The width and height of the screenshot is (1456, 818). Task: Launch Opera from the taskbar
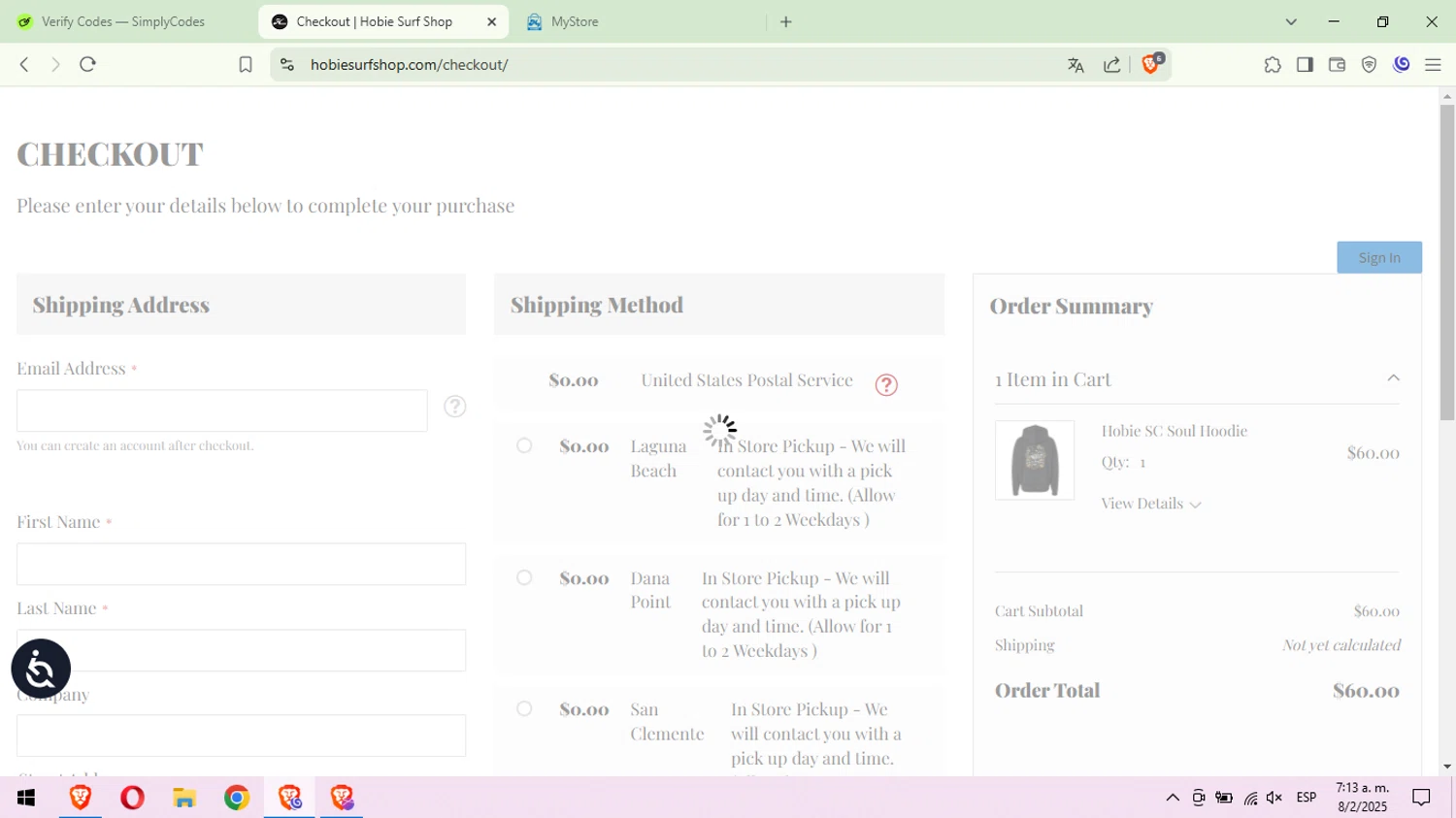[132, 798]
